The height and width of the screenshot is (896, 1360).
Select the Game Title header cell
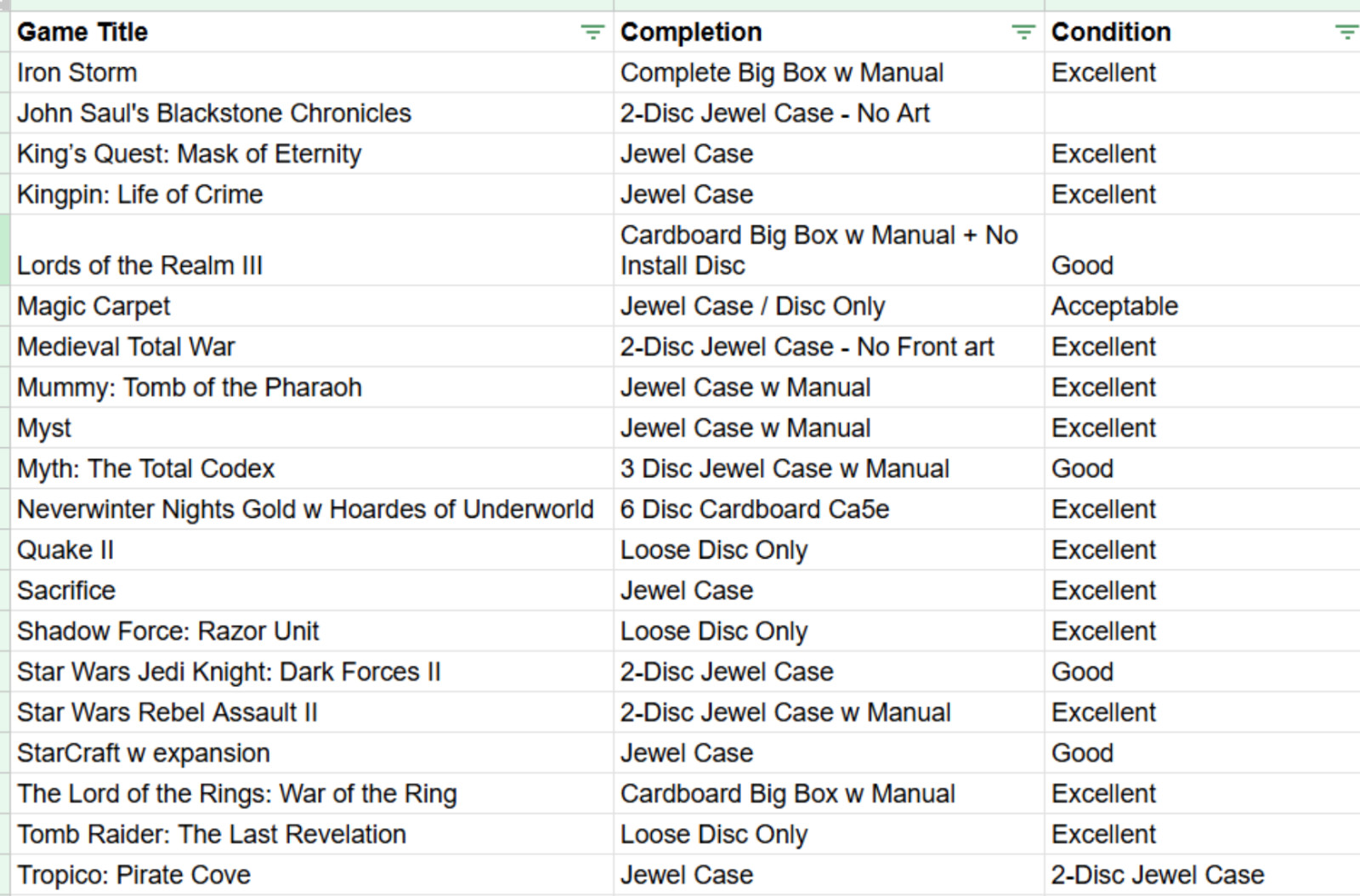[312, 32]
